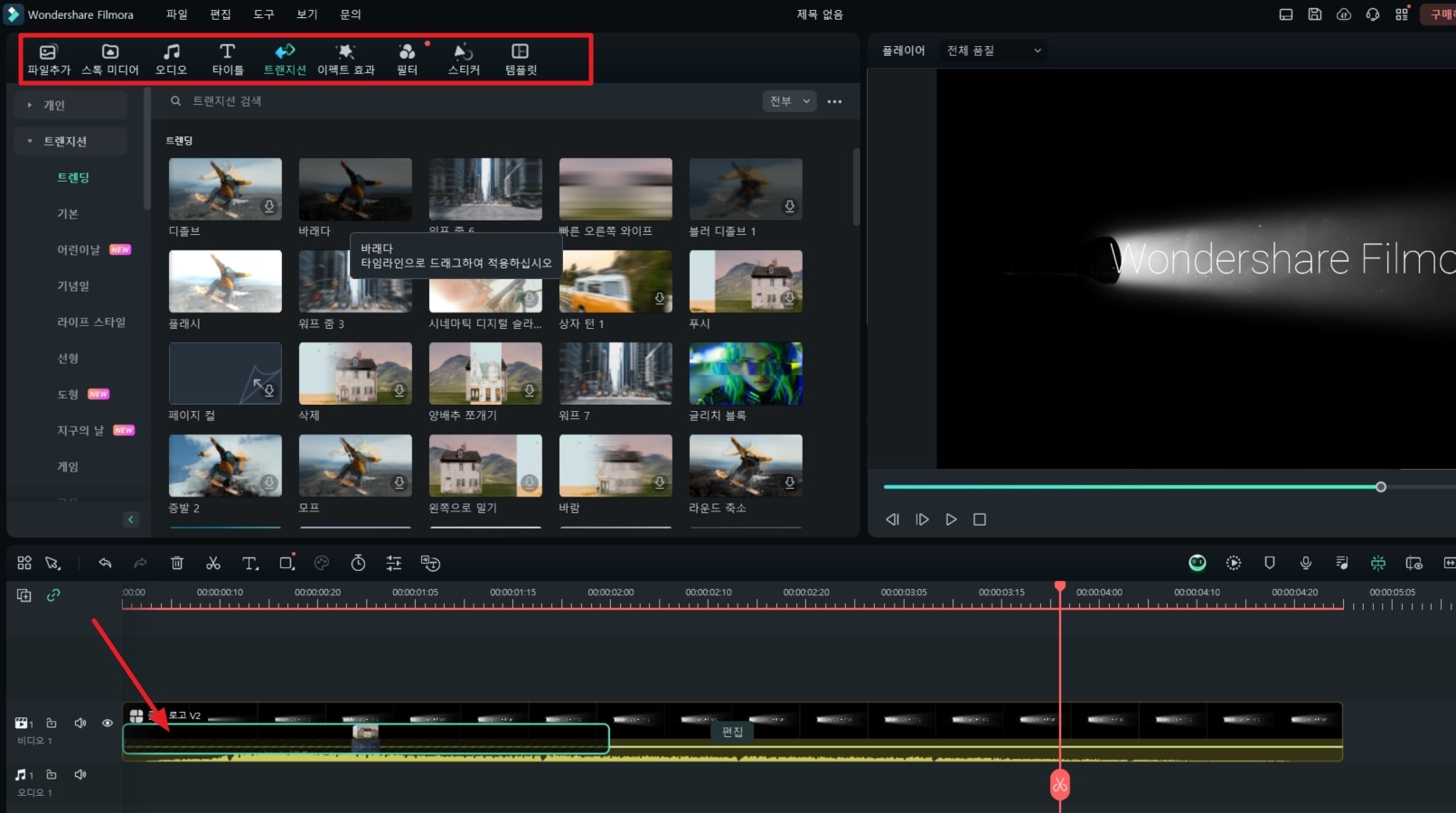Click the transitions list vertical scrollbar
The width and height of the screenshot is (1456, 813).
coord(856,187)
